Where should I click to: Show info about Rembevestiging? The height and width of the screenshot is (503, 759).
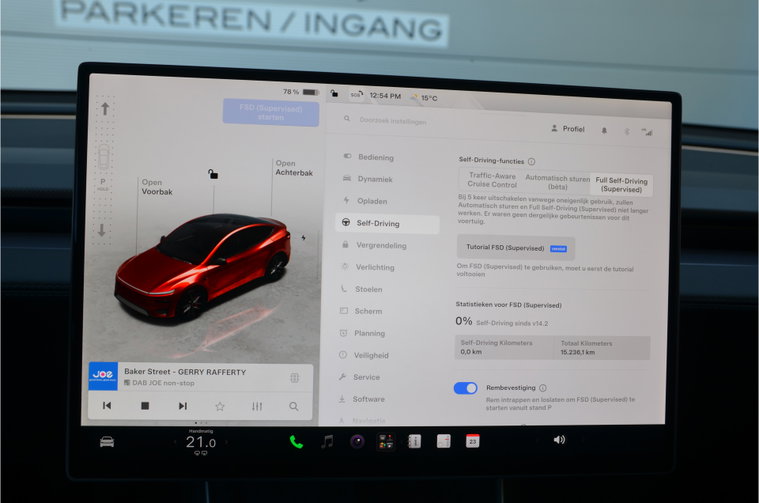[543, 388]
